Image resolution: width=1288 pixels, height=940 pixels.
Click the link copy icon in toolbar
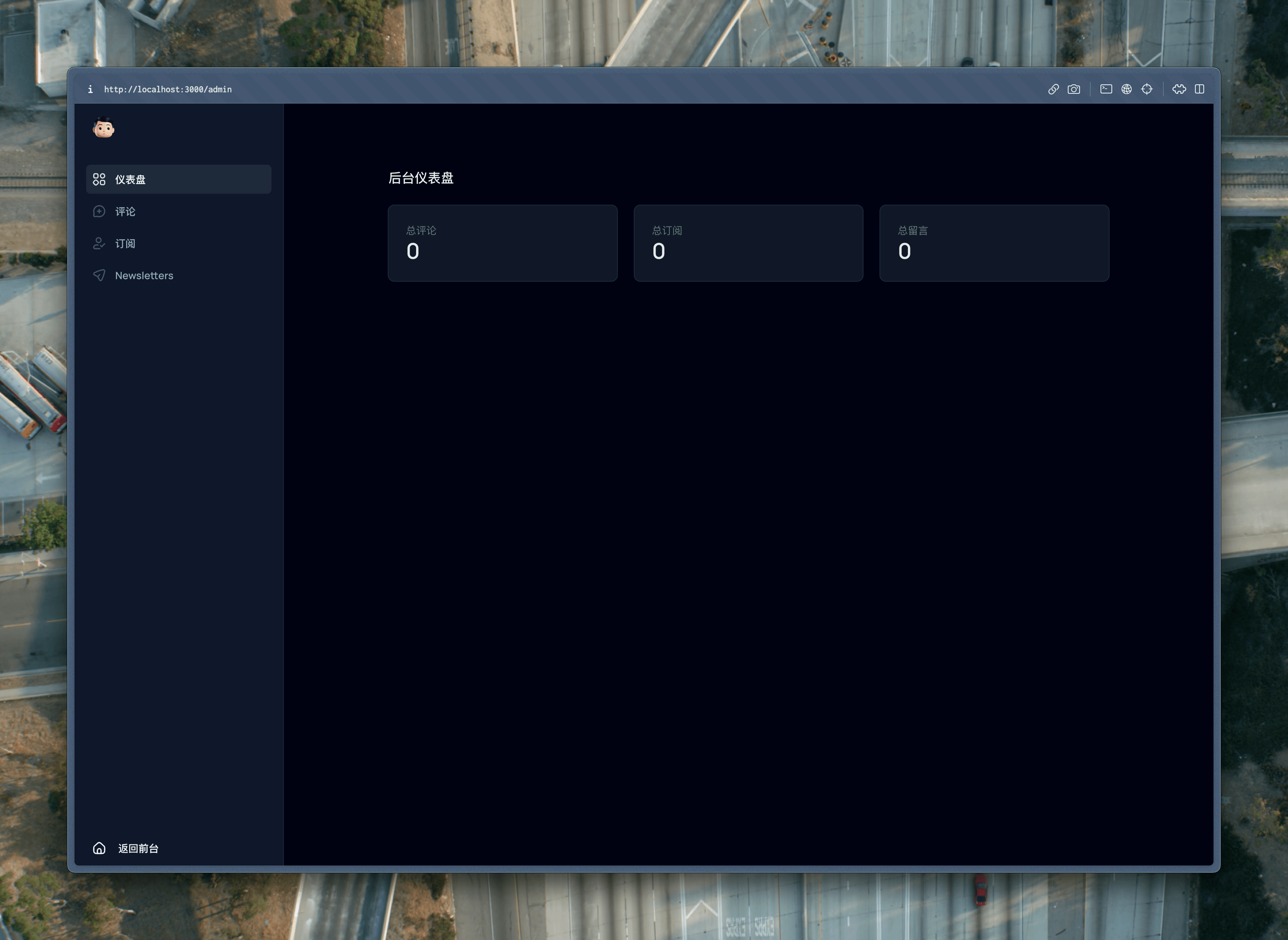pyautogui.click(x=1054, y=89)
